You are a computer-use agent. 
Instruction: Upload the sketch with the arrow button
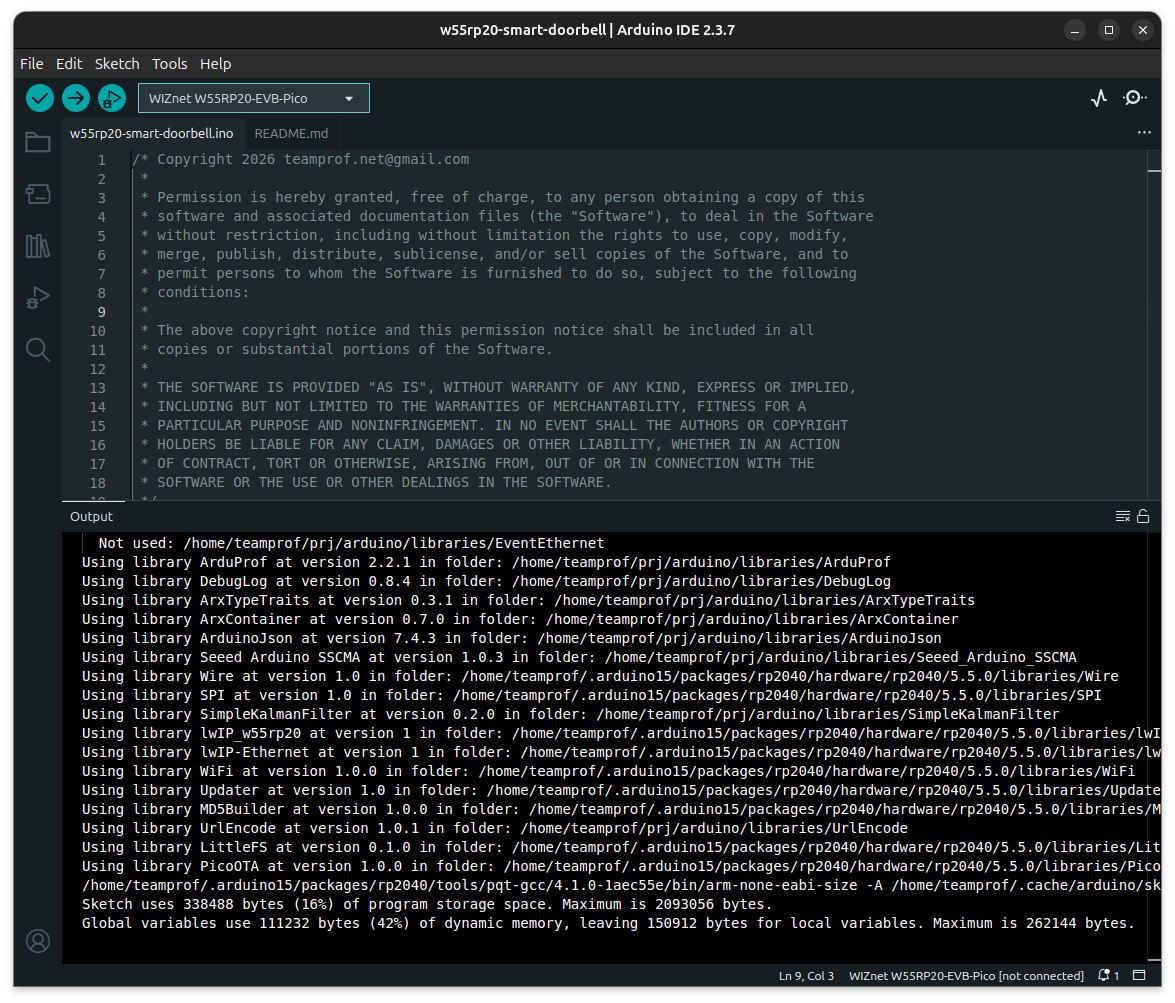coord(76,98)
